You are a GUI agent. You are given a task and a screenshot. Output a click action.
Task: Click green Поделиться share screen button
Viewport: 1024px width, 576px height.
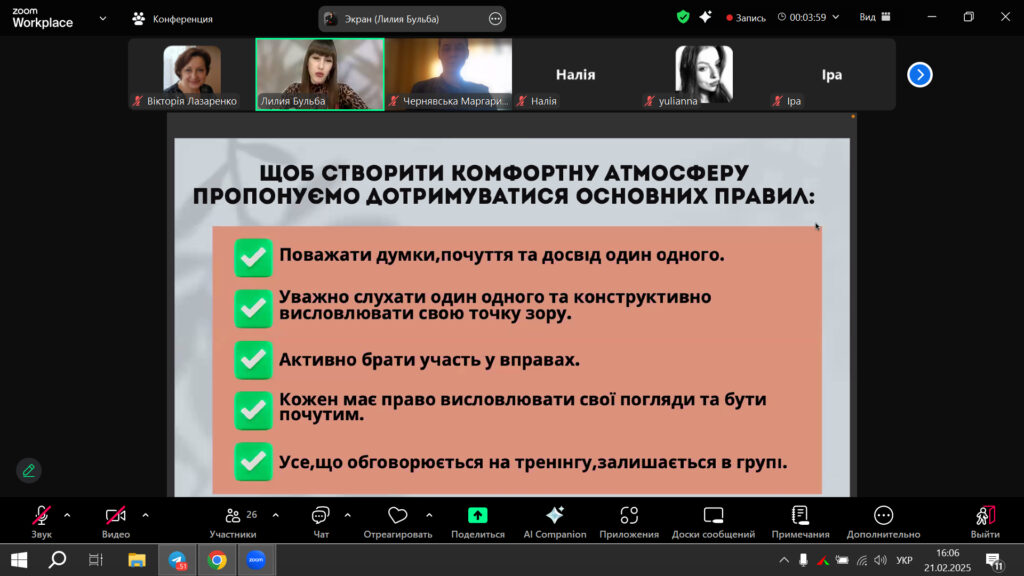477,522
